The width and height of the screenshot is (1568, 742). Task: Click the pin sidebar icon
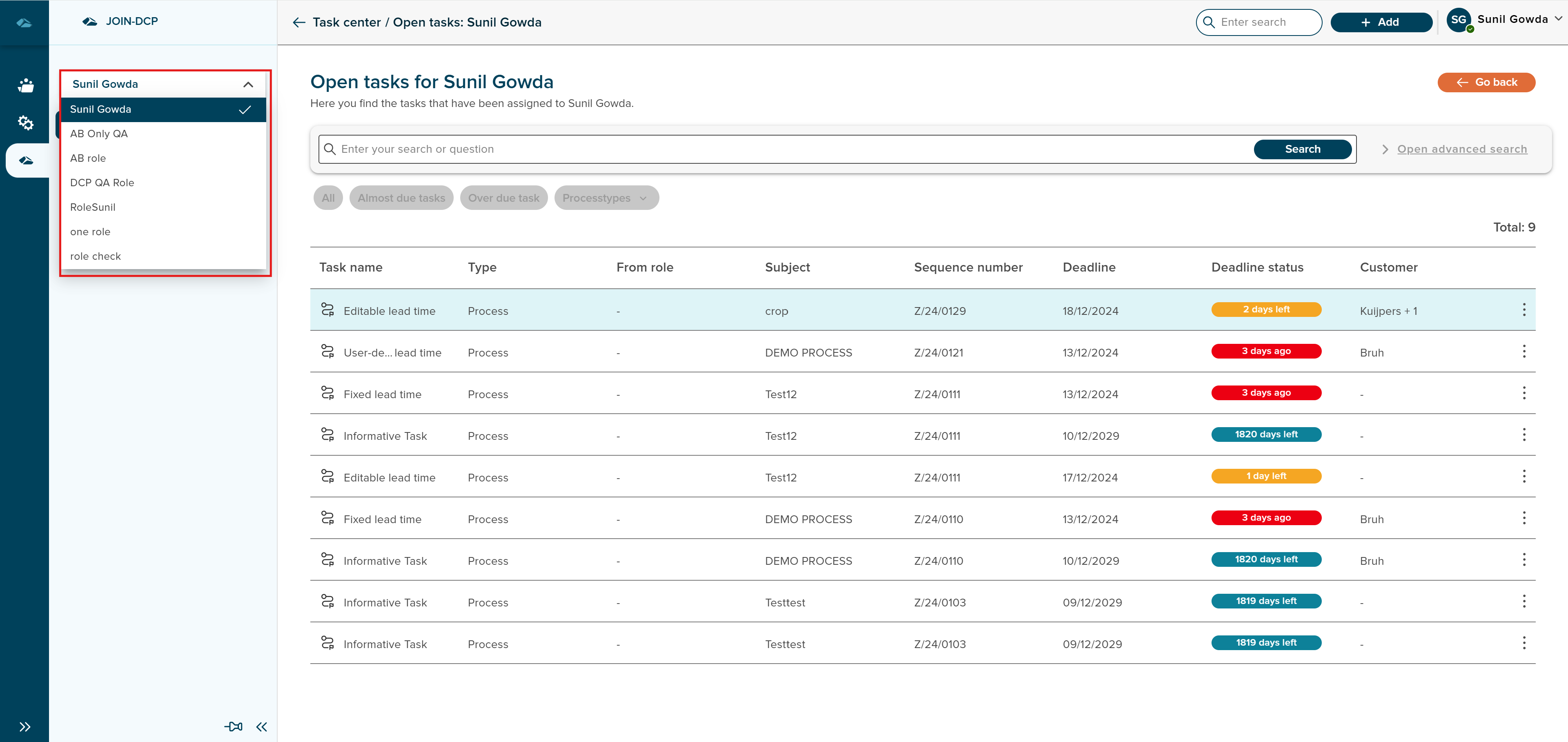[233, 726]
